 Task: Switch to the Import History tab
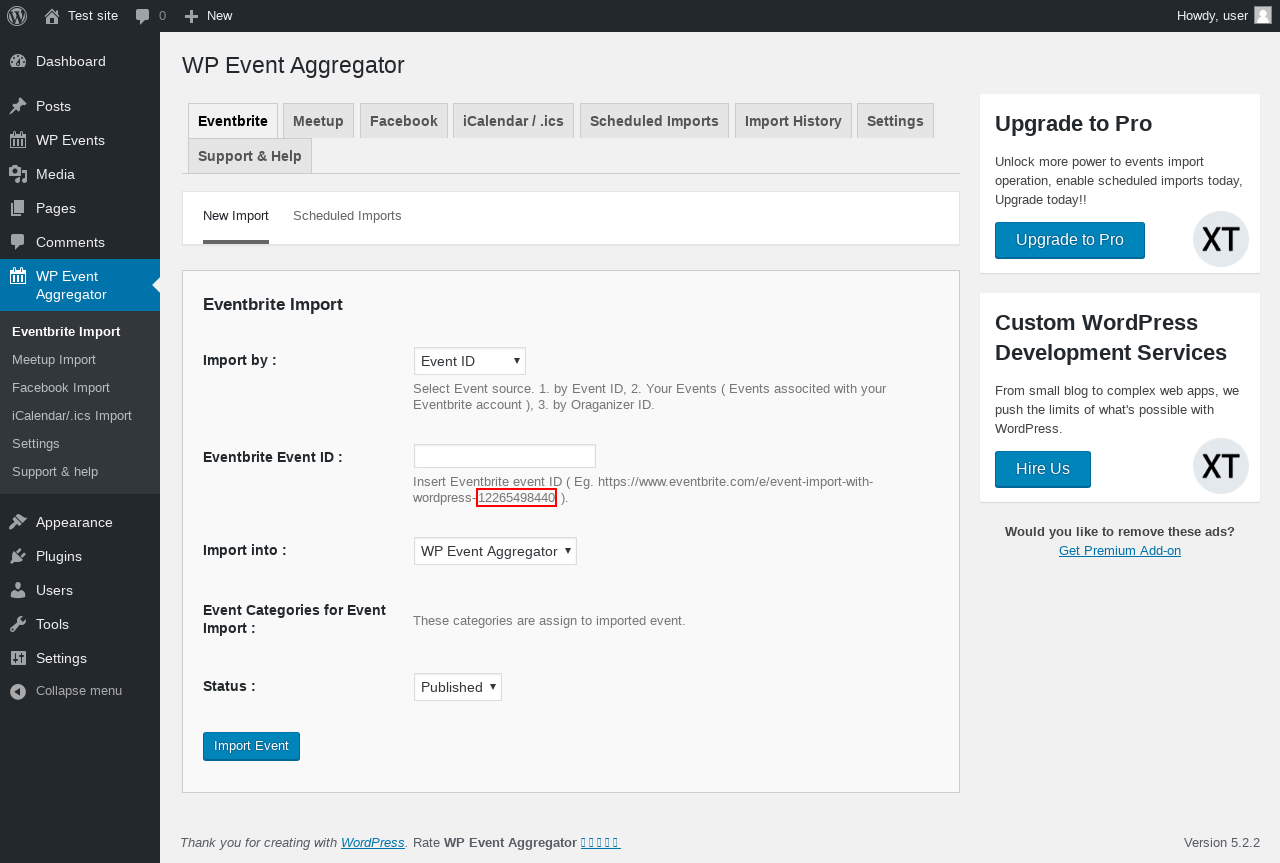(793, 121)
